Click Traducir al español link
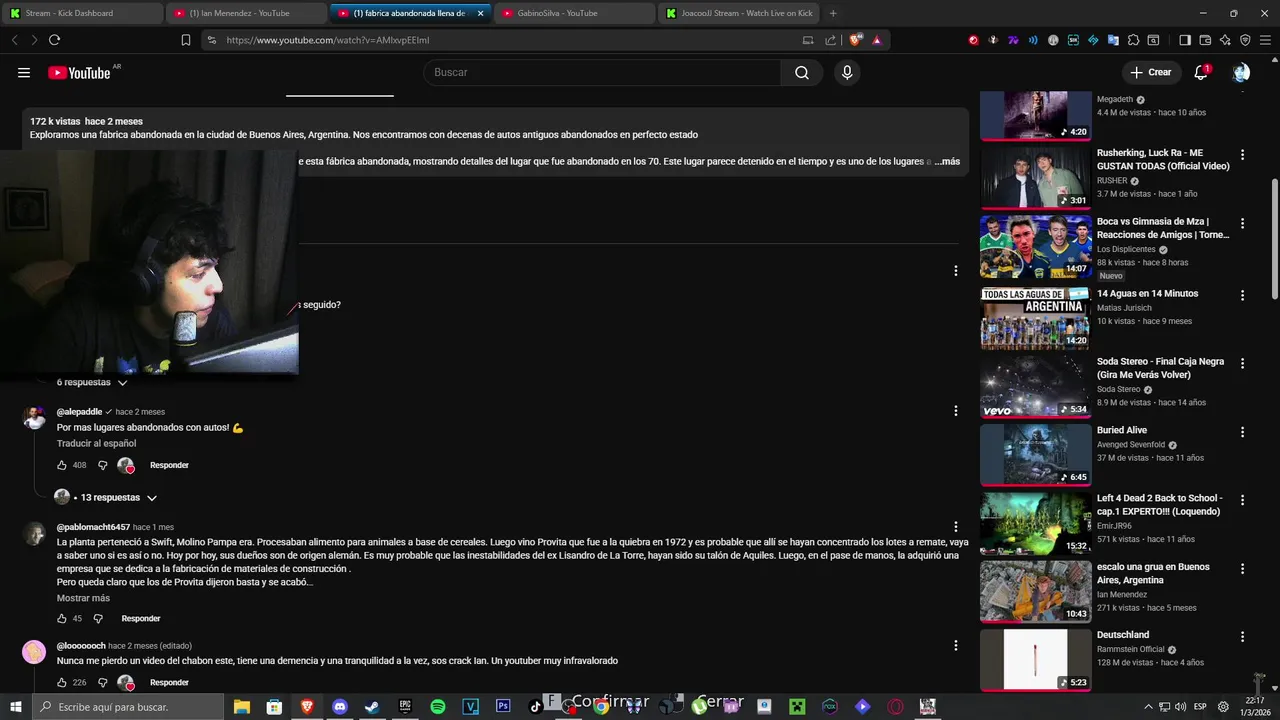Image resolution: width=1280 pixels, height=720 pixels. pos(96,443)
